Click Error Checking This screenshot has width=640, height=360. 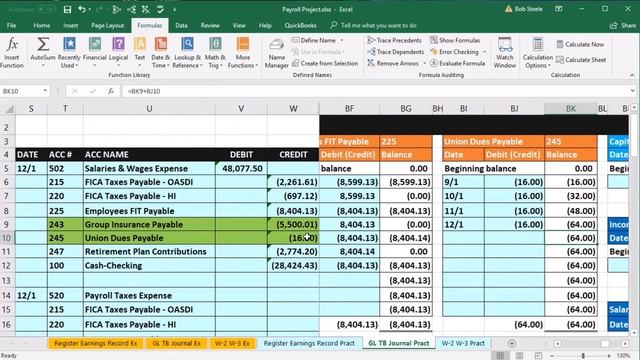[x=454, y=52]
